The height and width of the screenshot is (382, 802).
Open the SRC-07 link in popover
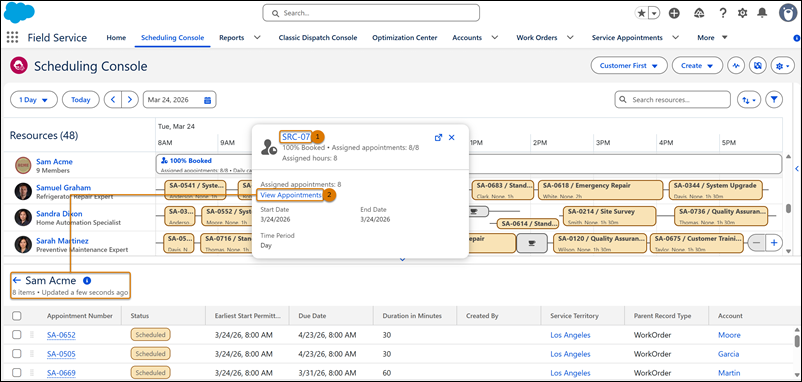click(296, 137)
